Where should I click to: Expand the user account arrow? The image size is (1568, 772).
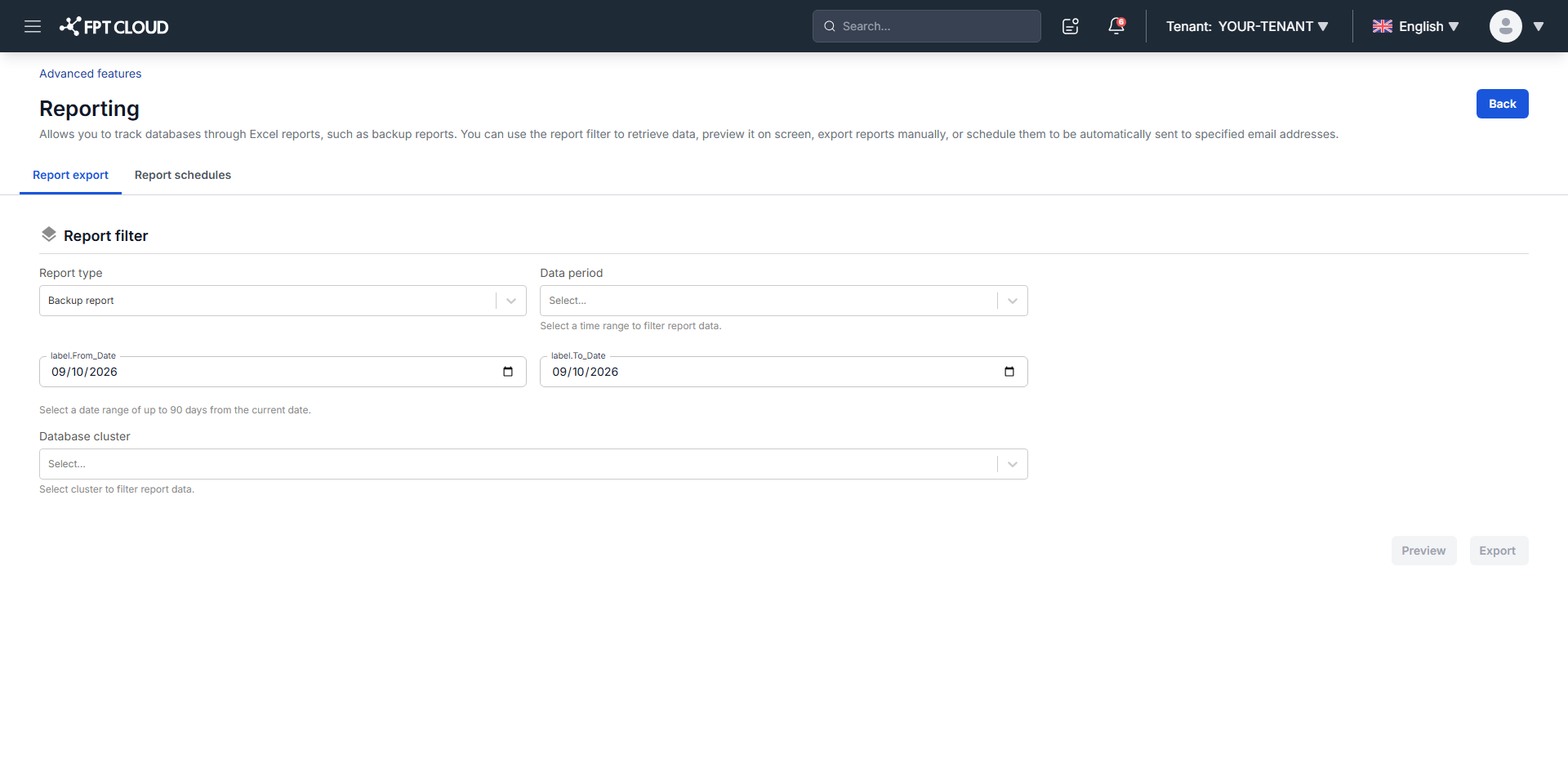coord(1539,26)
